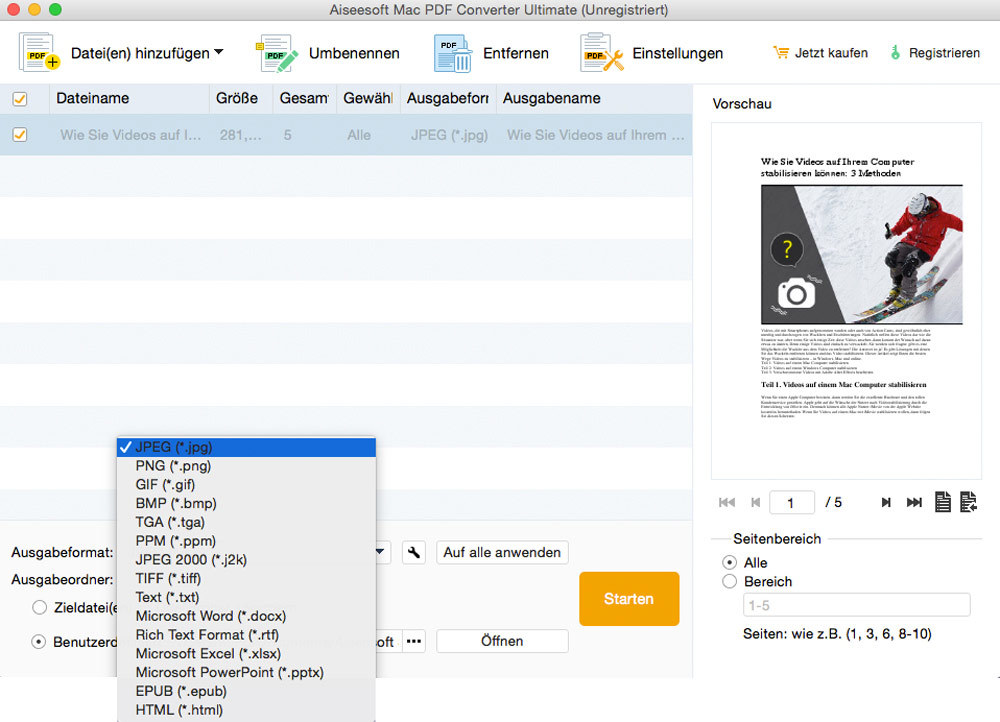Click the Umbenennen toolbar label
The image size is (1000, 722).
point(354,54)
